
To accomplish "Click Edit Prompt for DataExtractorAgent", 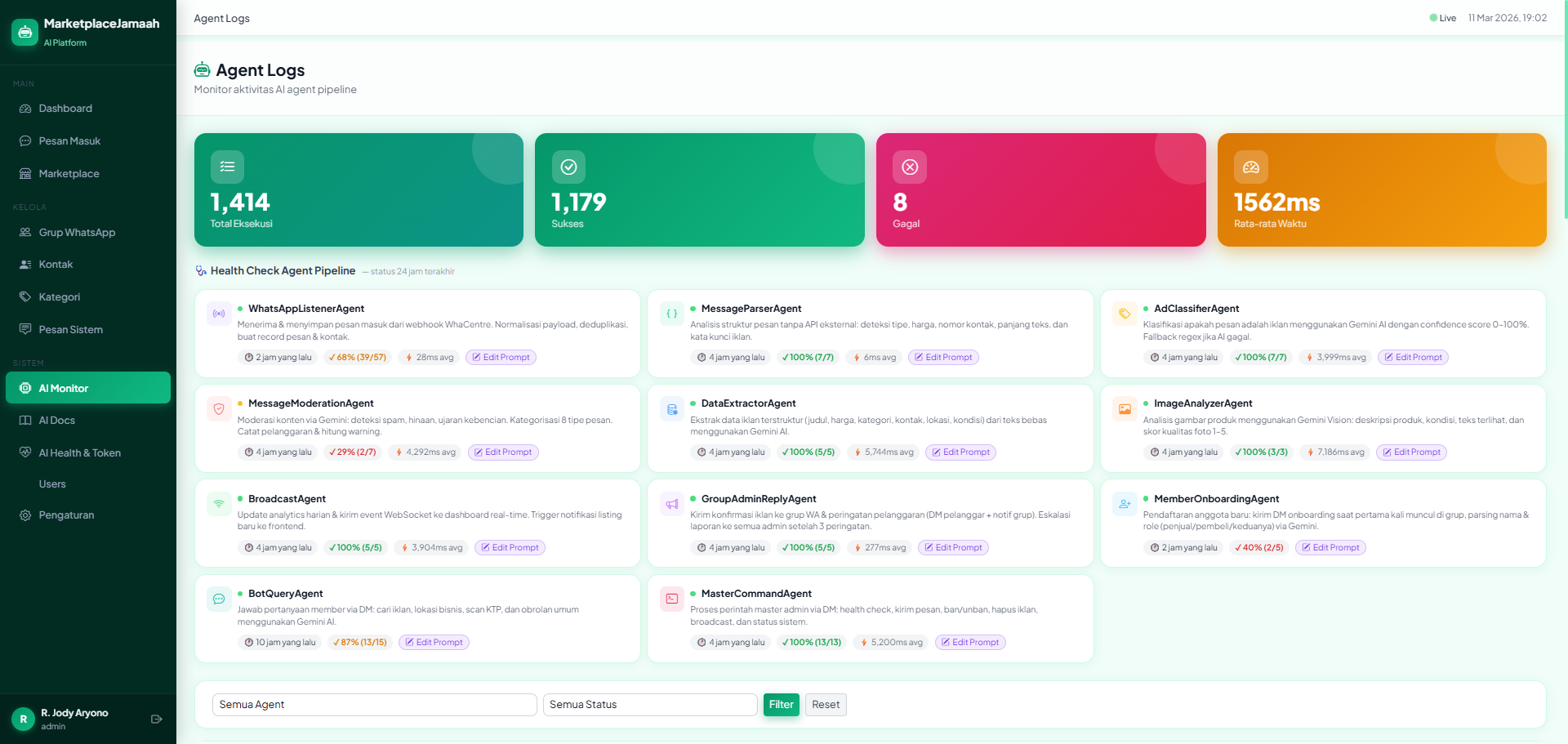I will (960, 452).
